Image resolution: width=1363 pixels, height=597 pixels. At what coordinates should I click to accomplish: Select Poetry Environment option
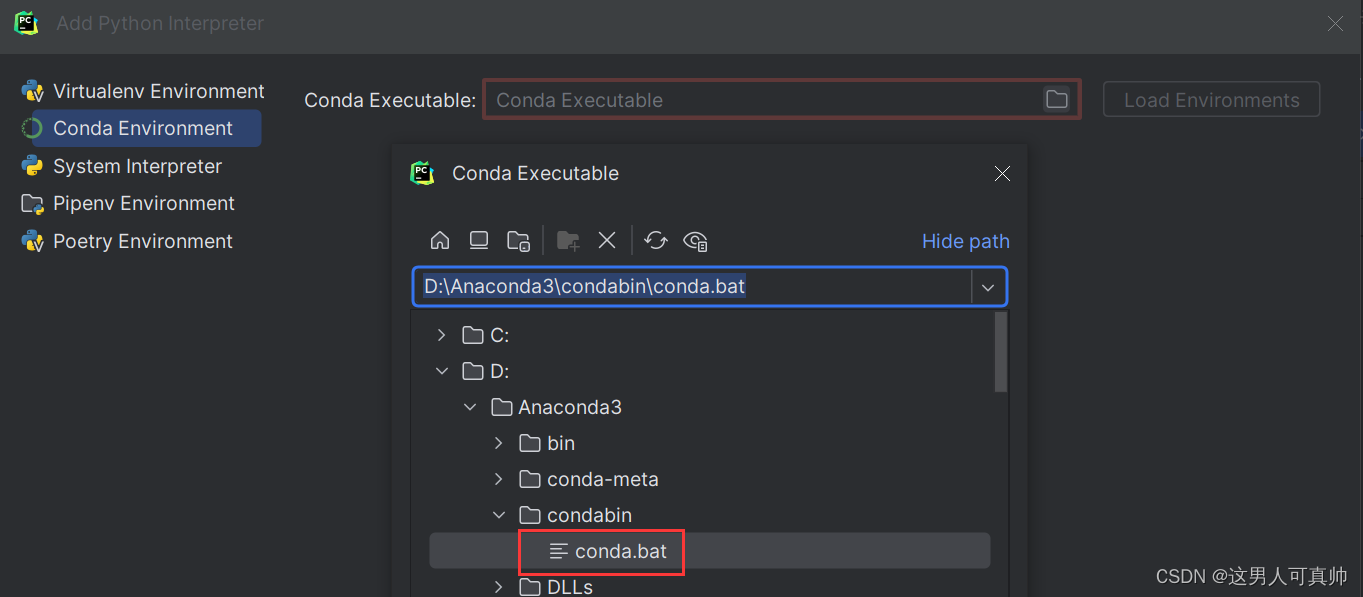click(143, 241)
